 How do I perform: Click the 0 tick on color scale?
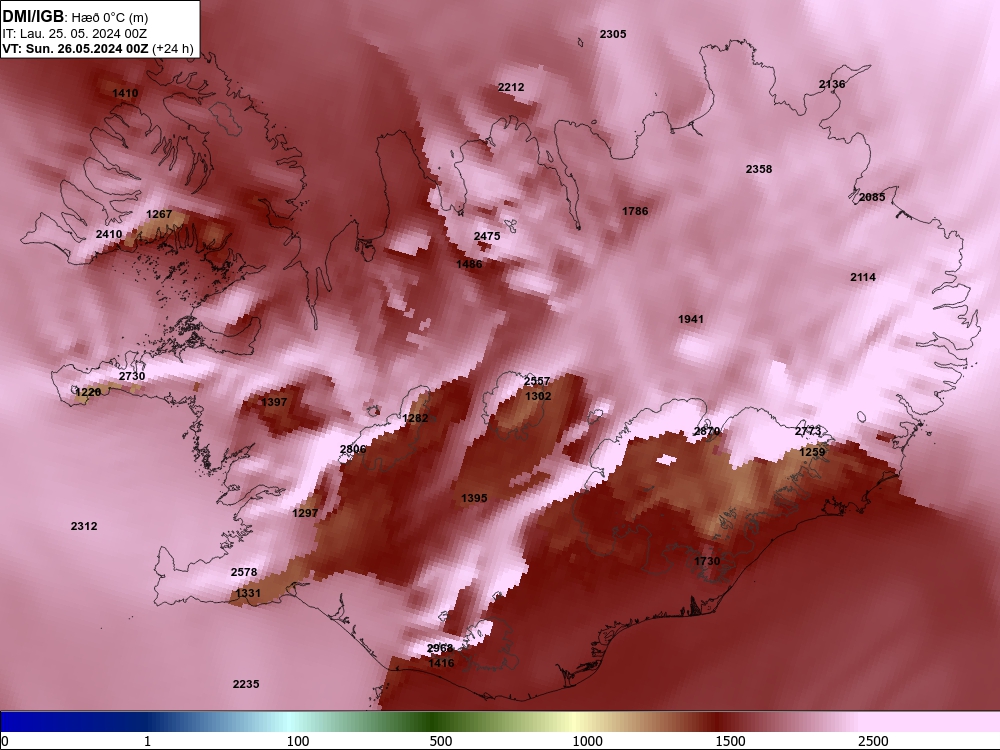tap(6, 741)
